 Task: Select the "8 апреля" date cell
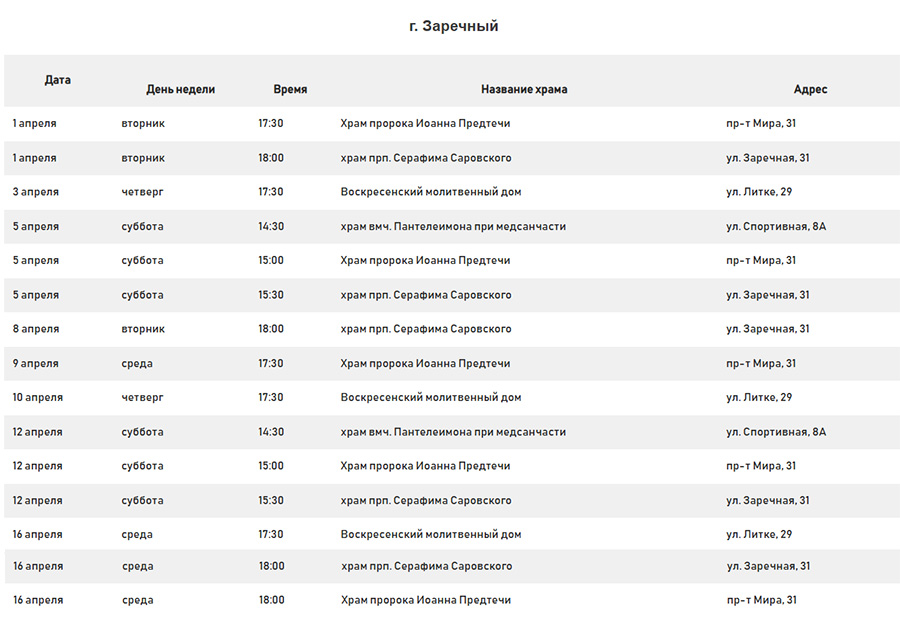pos(35,329)
